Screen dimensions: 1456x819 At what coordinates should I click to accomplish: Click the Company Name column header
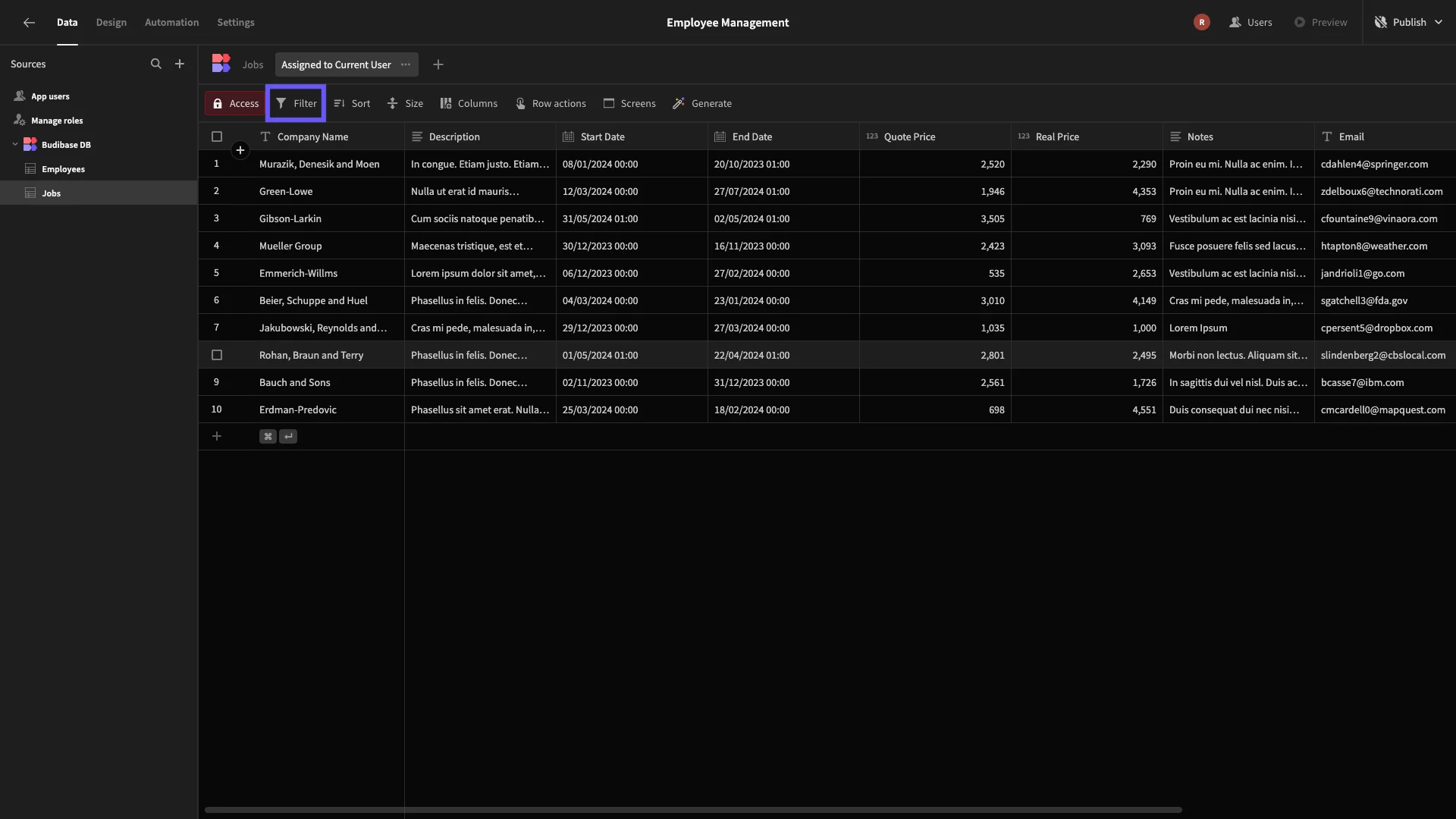(x=328, y=136)
